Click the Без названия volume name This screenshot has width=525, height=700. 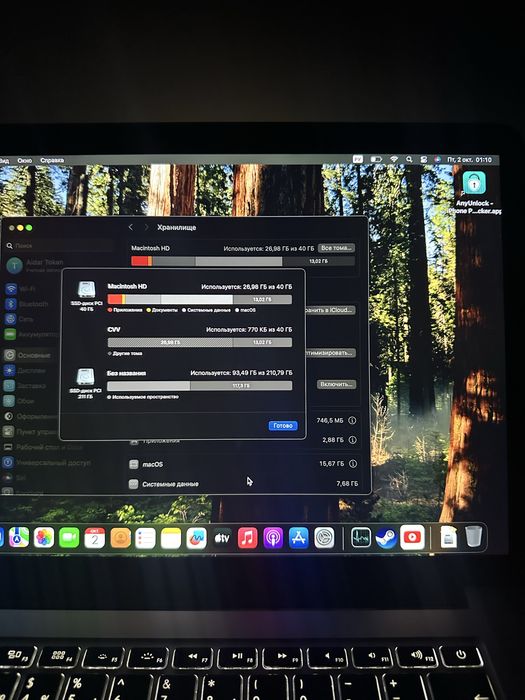point(126,373)
